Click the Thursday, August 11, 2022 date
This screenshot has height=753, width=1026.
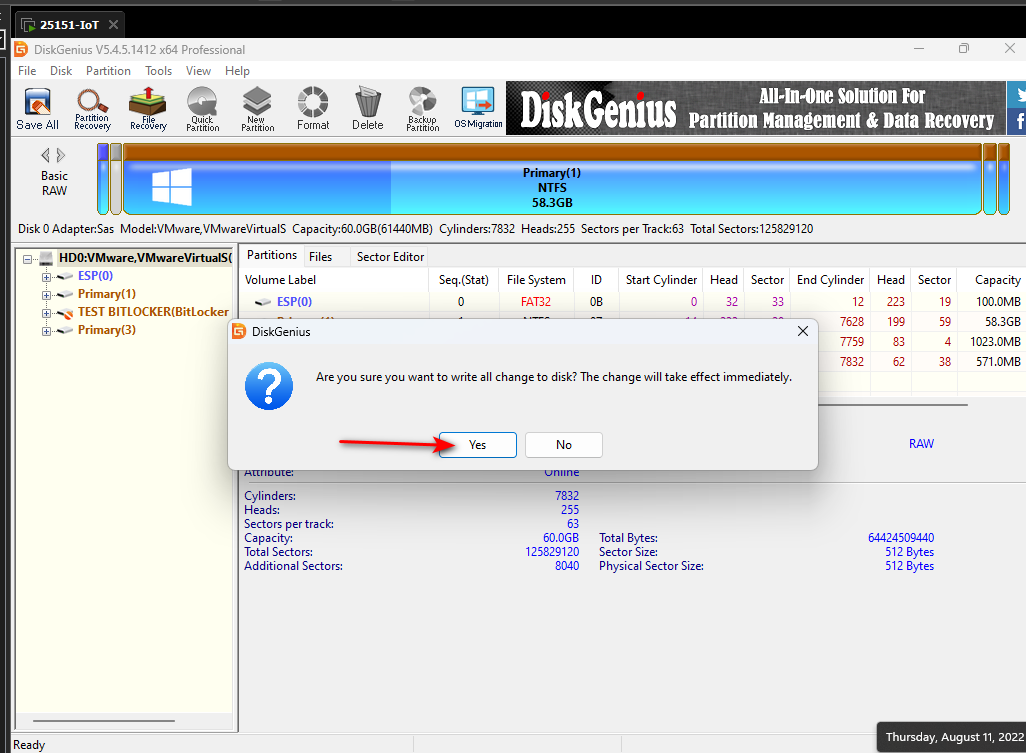(954, 737)
